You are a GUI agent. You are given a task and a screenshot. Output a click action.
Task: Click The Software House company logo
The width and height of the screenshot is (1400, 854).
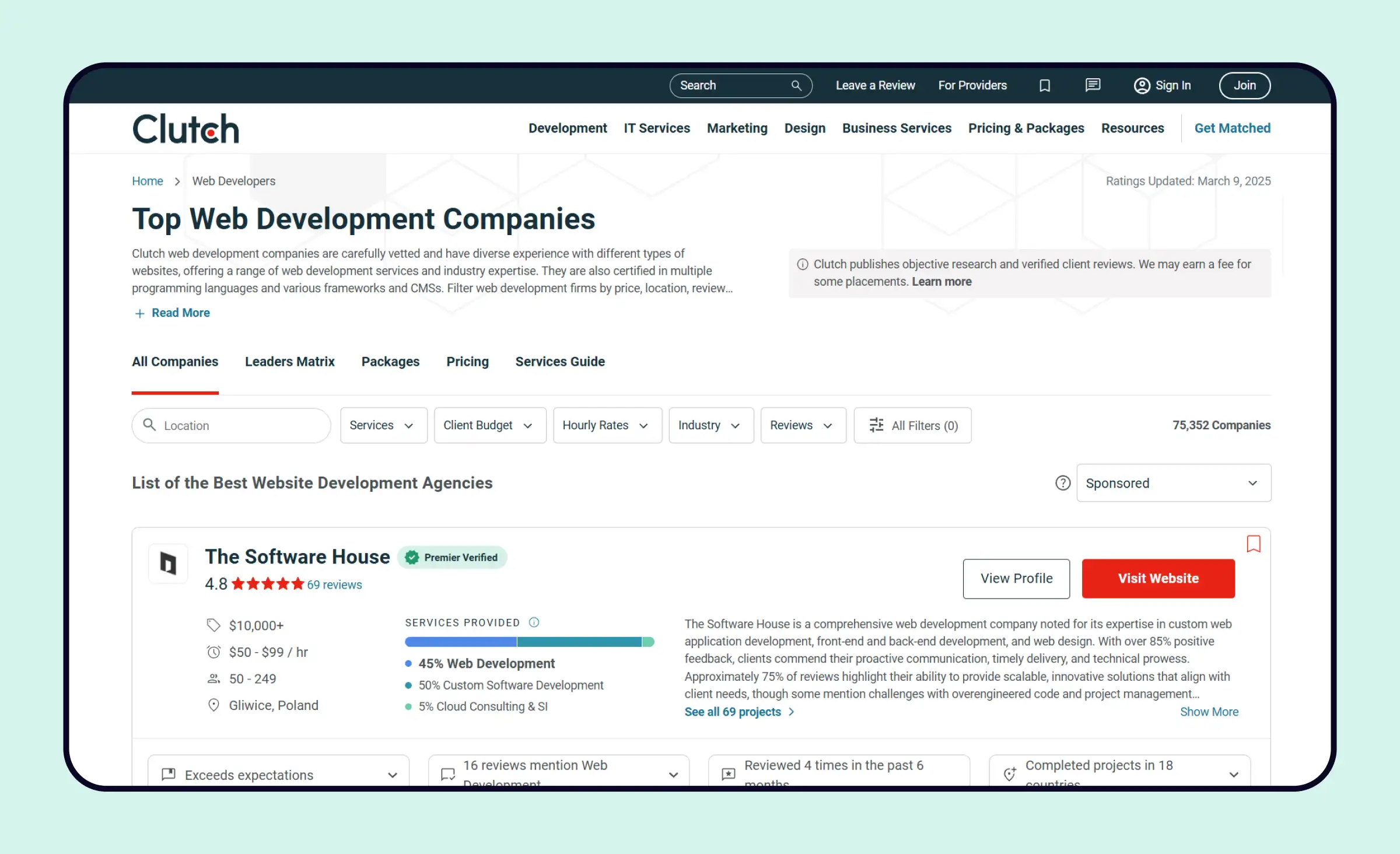coord(168,563)
